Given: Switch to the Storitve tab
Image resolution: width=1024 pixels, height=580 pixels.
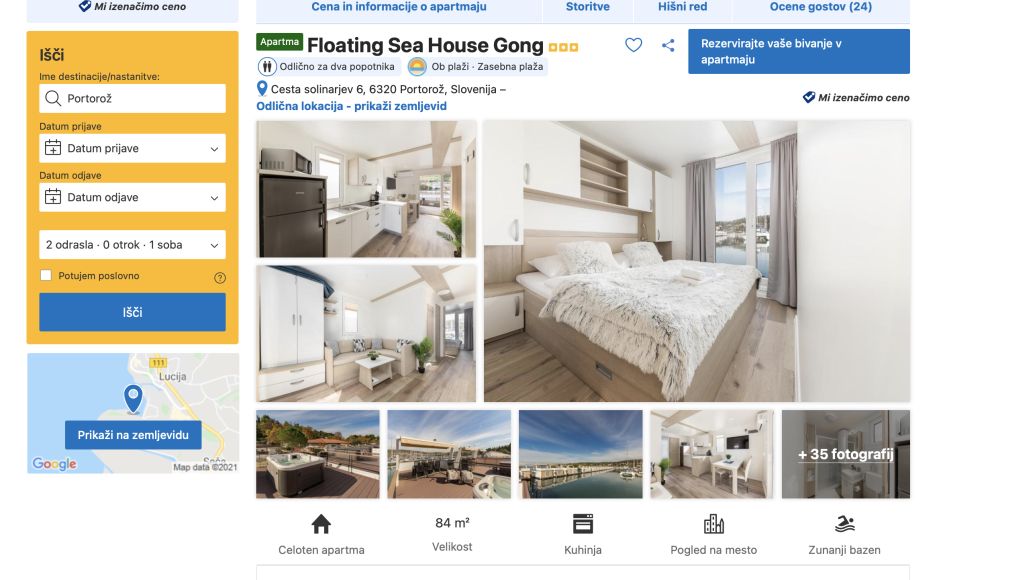Looking at the screenshot, I should [x=588, y=7].
